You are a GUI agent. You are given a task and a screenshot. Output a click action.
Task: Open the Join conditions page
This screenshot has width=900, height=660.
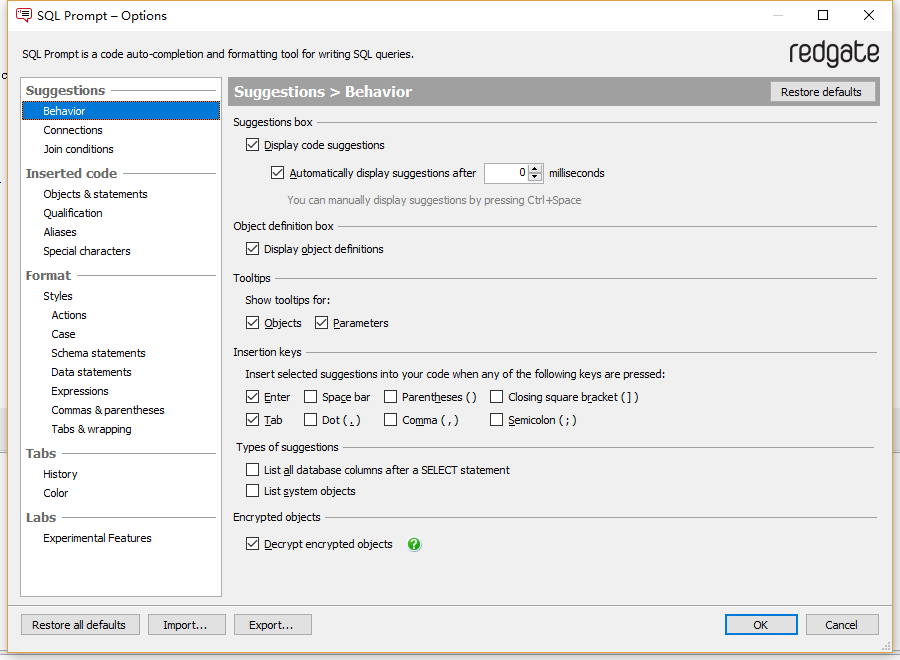tap(79, 149)
